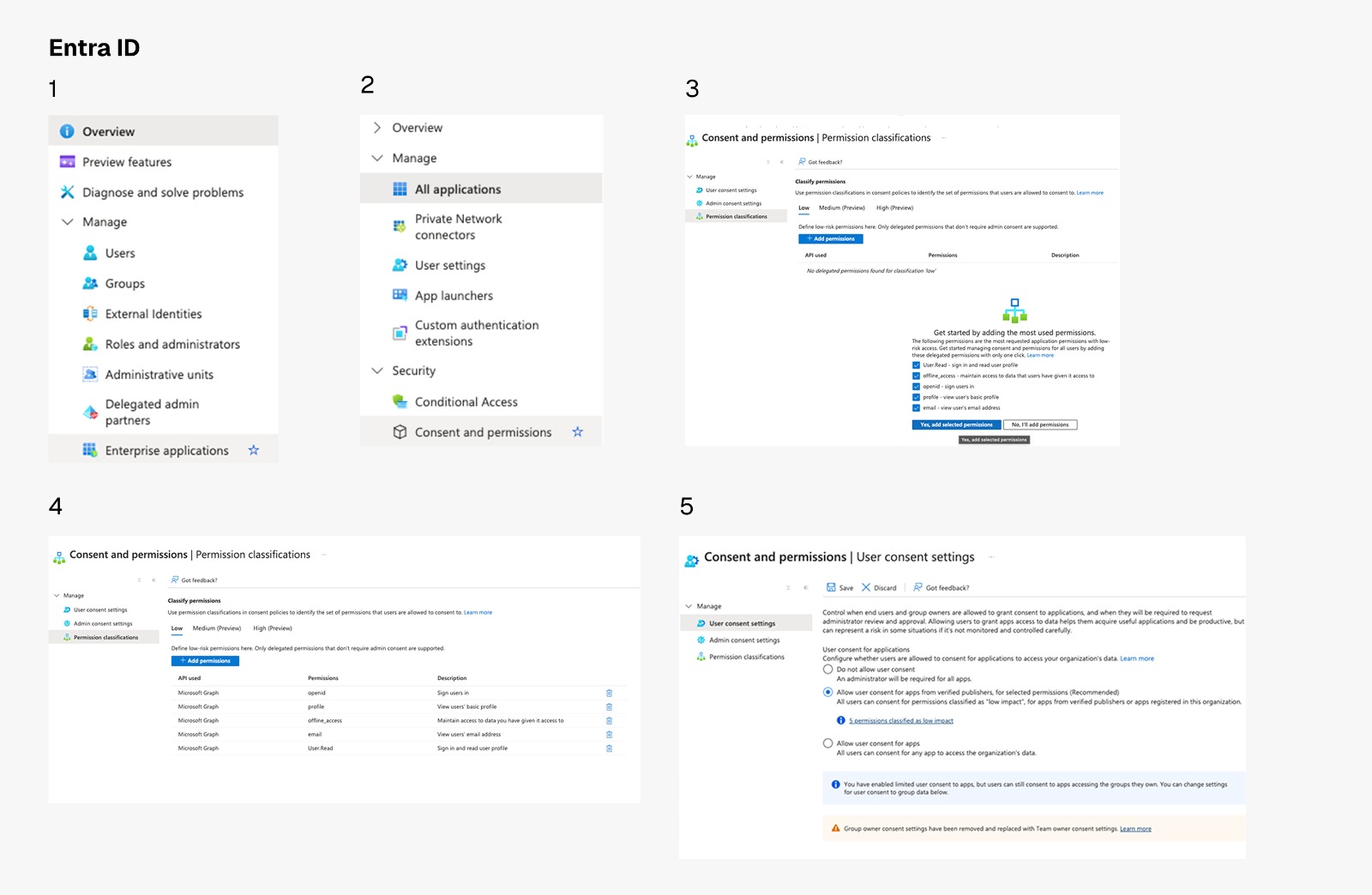The height and width of the screenshot is (895, 1372).
Task: Collapse Manage chevron in panel 3 sidebar
Action: (689, 177)
